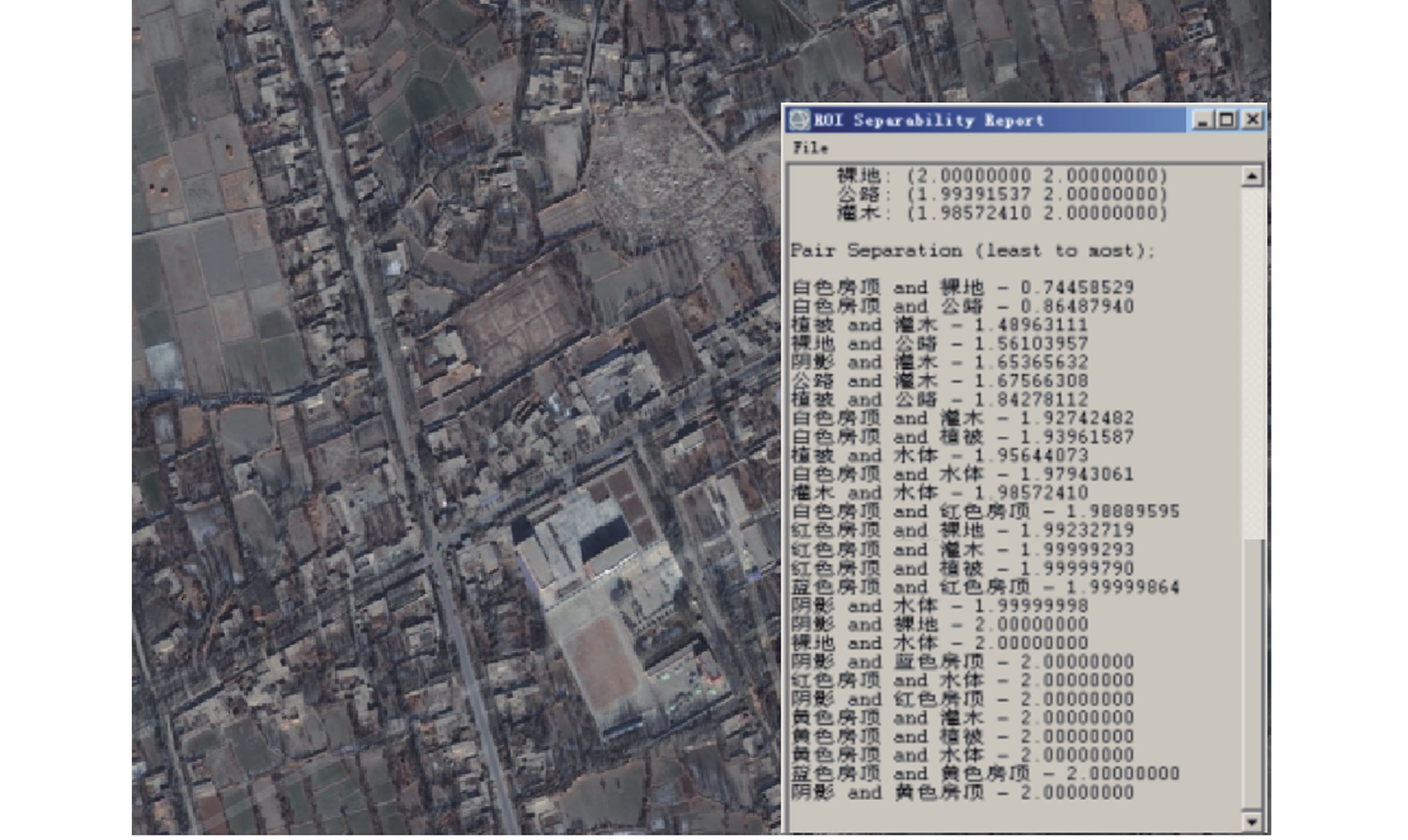This screenshot has height=840, width=1408.
Task: Click the line with value 1.56103957
Action: [x=939, y=344]
